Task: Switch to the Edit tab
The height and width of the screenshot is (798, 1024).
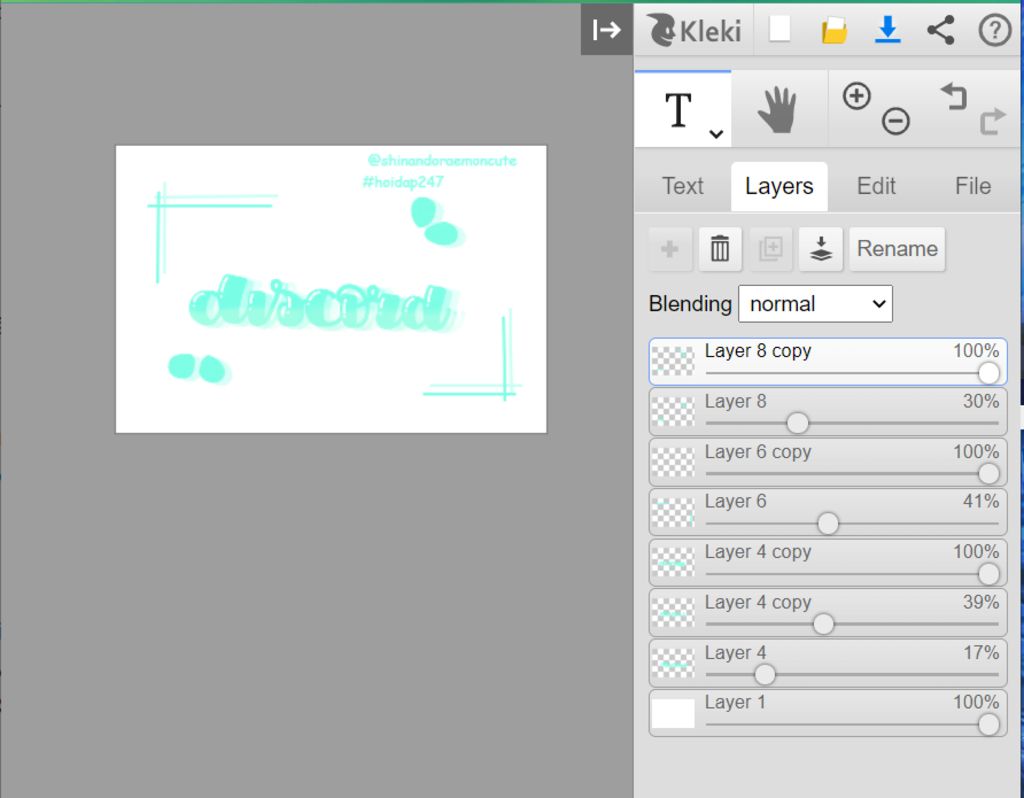Action: pyautogui.click(x=876, y=186)
